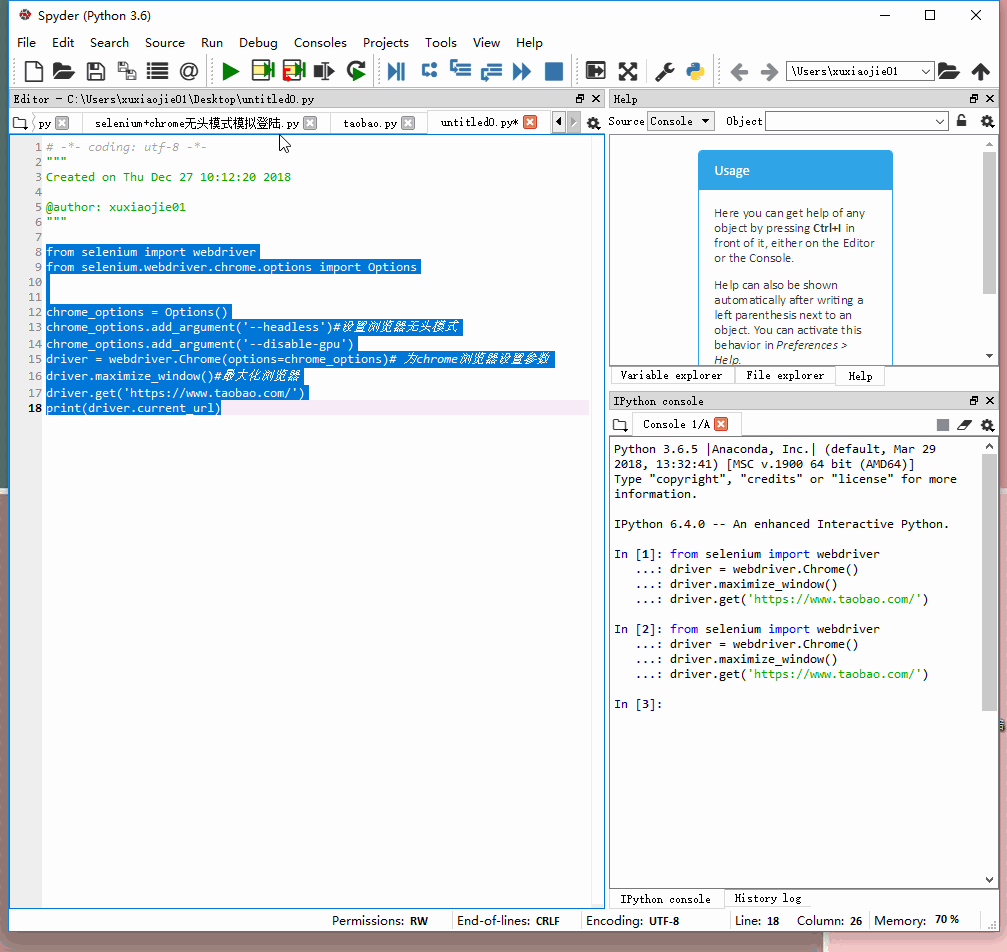Image resolution: width=1007 pixels, height=952 pixels.
Task: Open Preferences wrench icon
Action: point(664,71)
